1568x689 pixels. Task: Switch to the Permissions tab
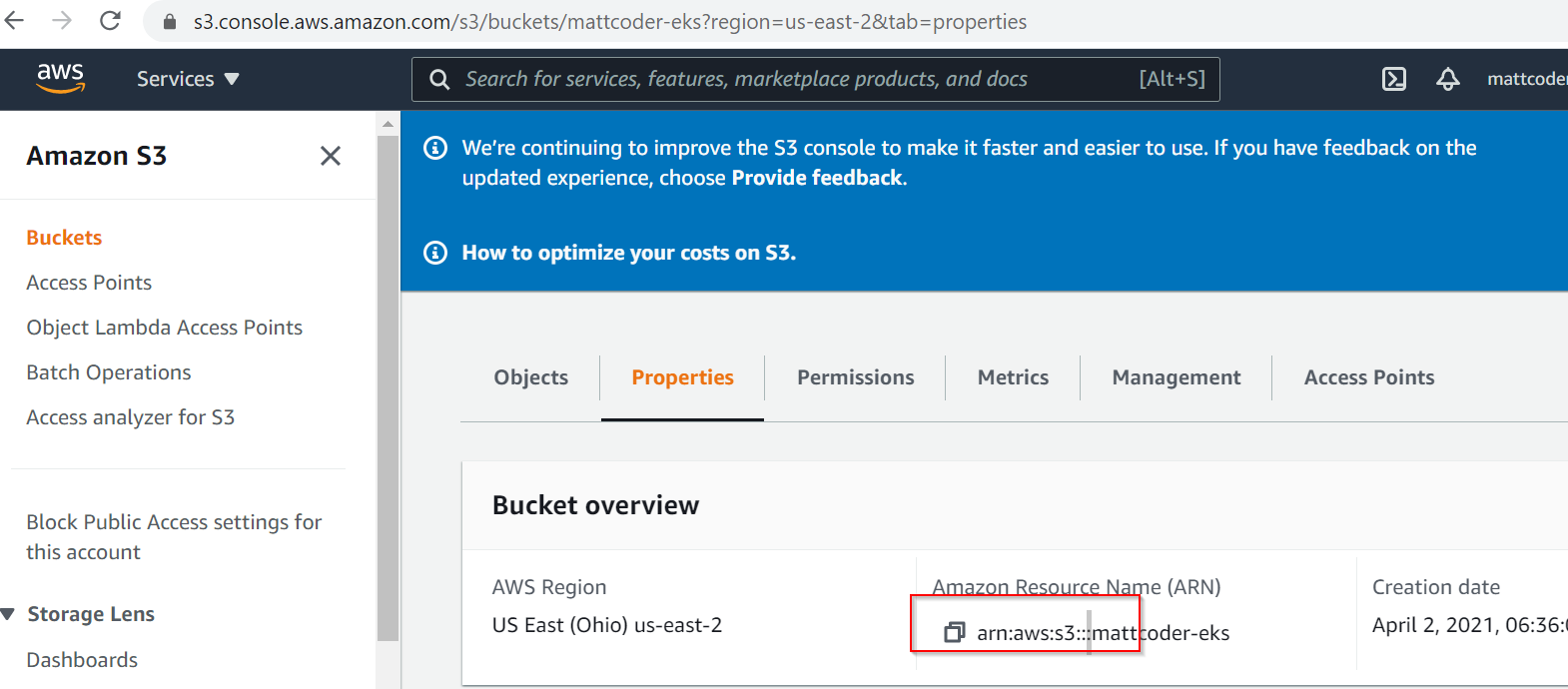(x=855, y=377)
